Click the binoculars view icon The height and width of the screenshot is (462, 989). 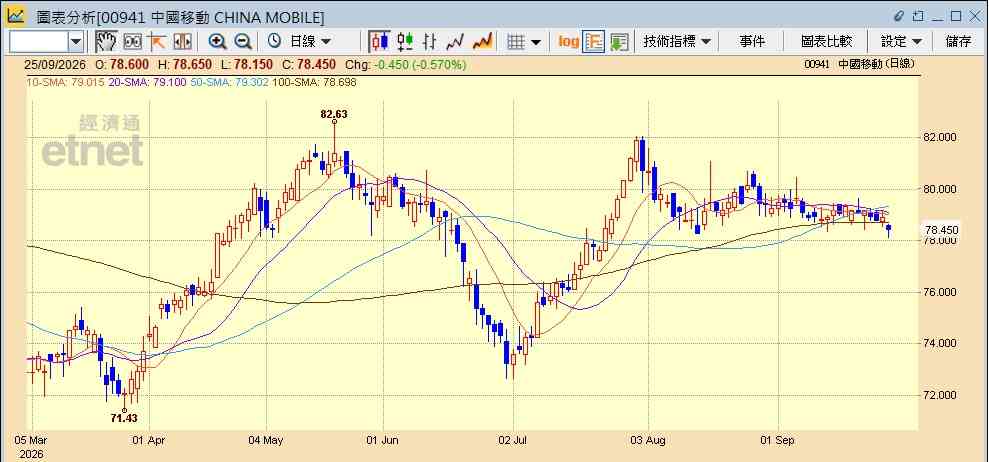pos(132,42)
